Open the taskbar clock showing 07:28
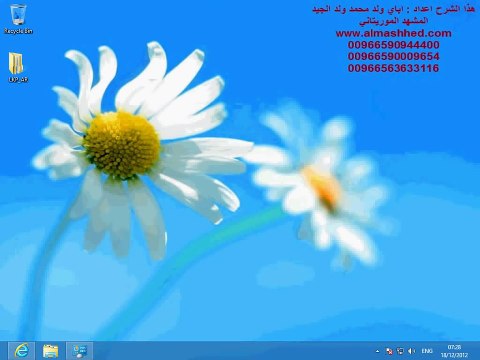The image size is (480, 360). click(454, 351)
